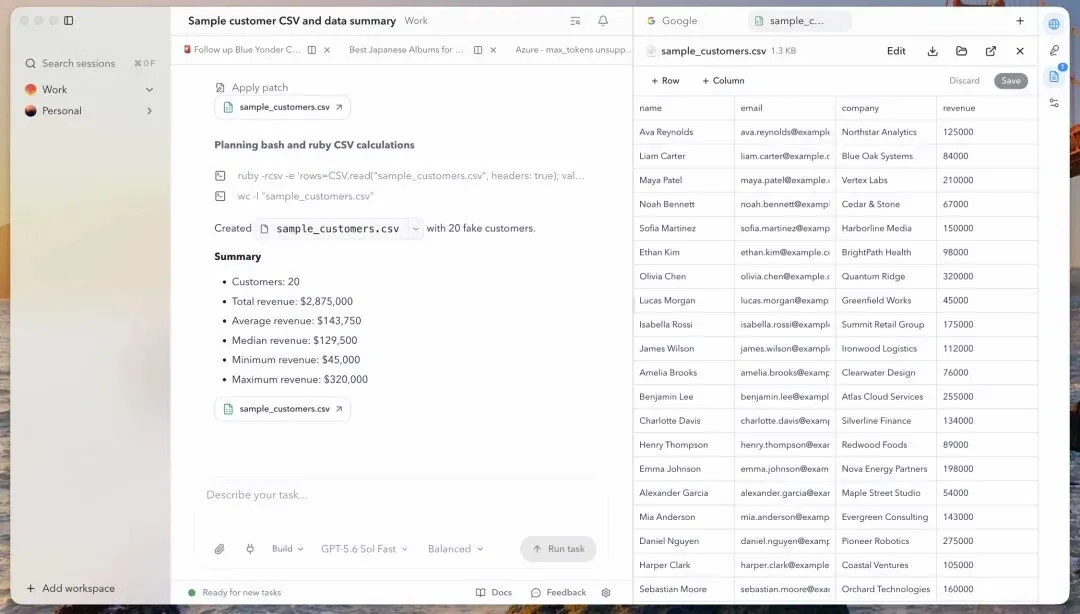Click Discard changes button
Viewport: 1080px width, 614px height.
(964, 81)
